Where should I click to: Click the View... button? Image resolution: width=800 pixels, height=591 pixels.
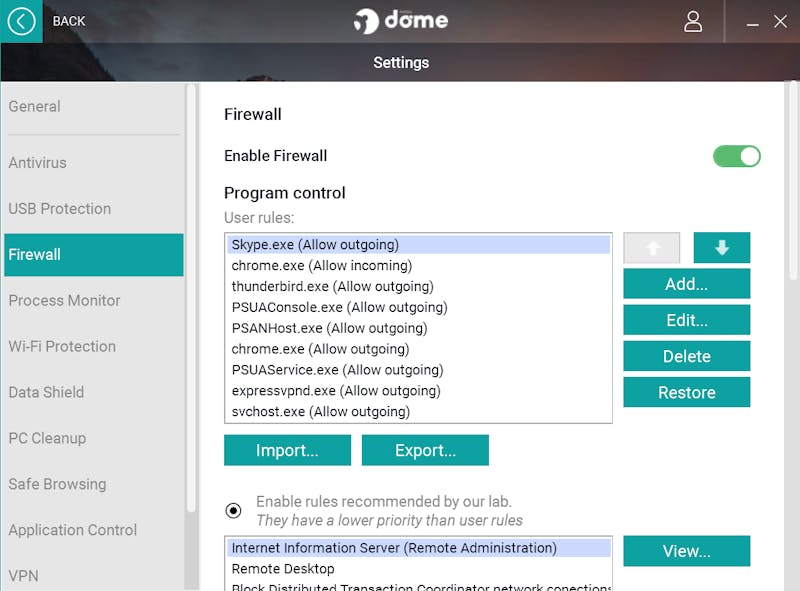(687, 551)
